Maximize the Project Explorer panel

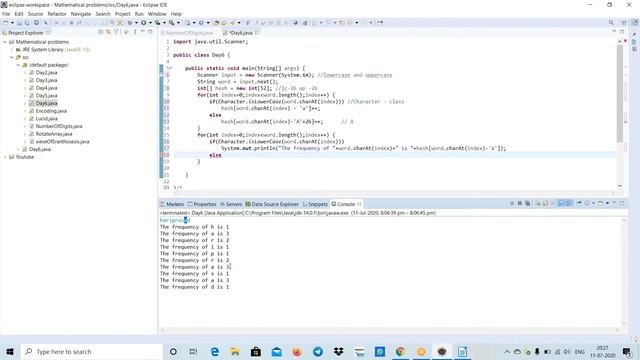[150, 32]
